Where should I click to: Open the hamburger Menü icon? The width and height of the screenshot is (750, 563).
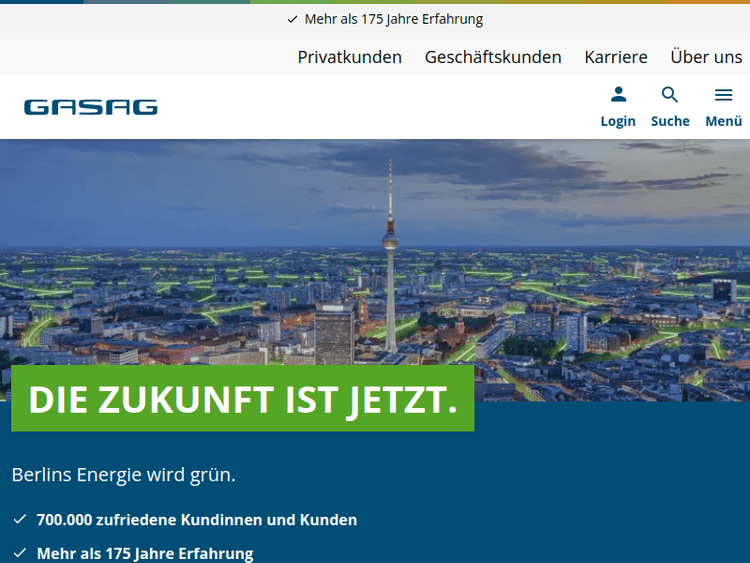pos(723,95)
